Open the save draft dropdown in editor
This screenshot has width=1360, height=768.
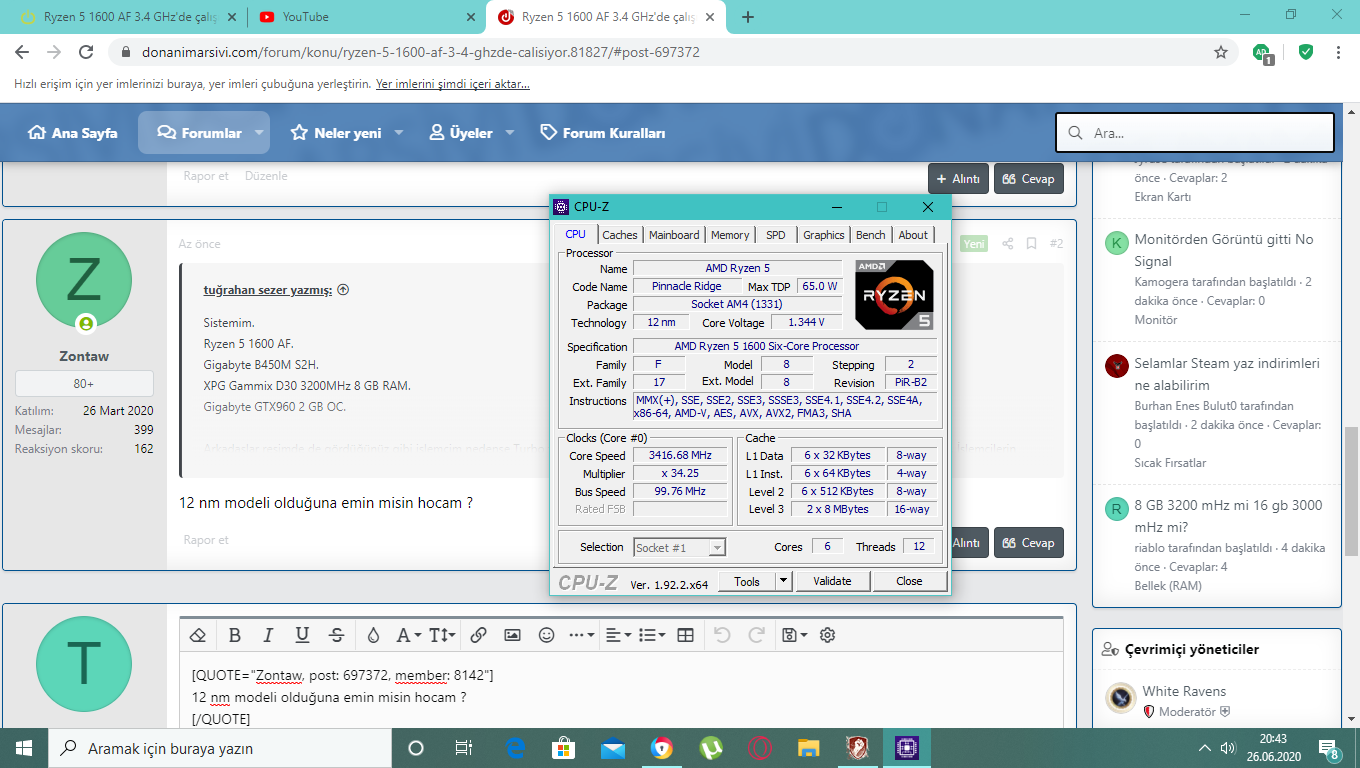click(x=794, y=635)
